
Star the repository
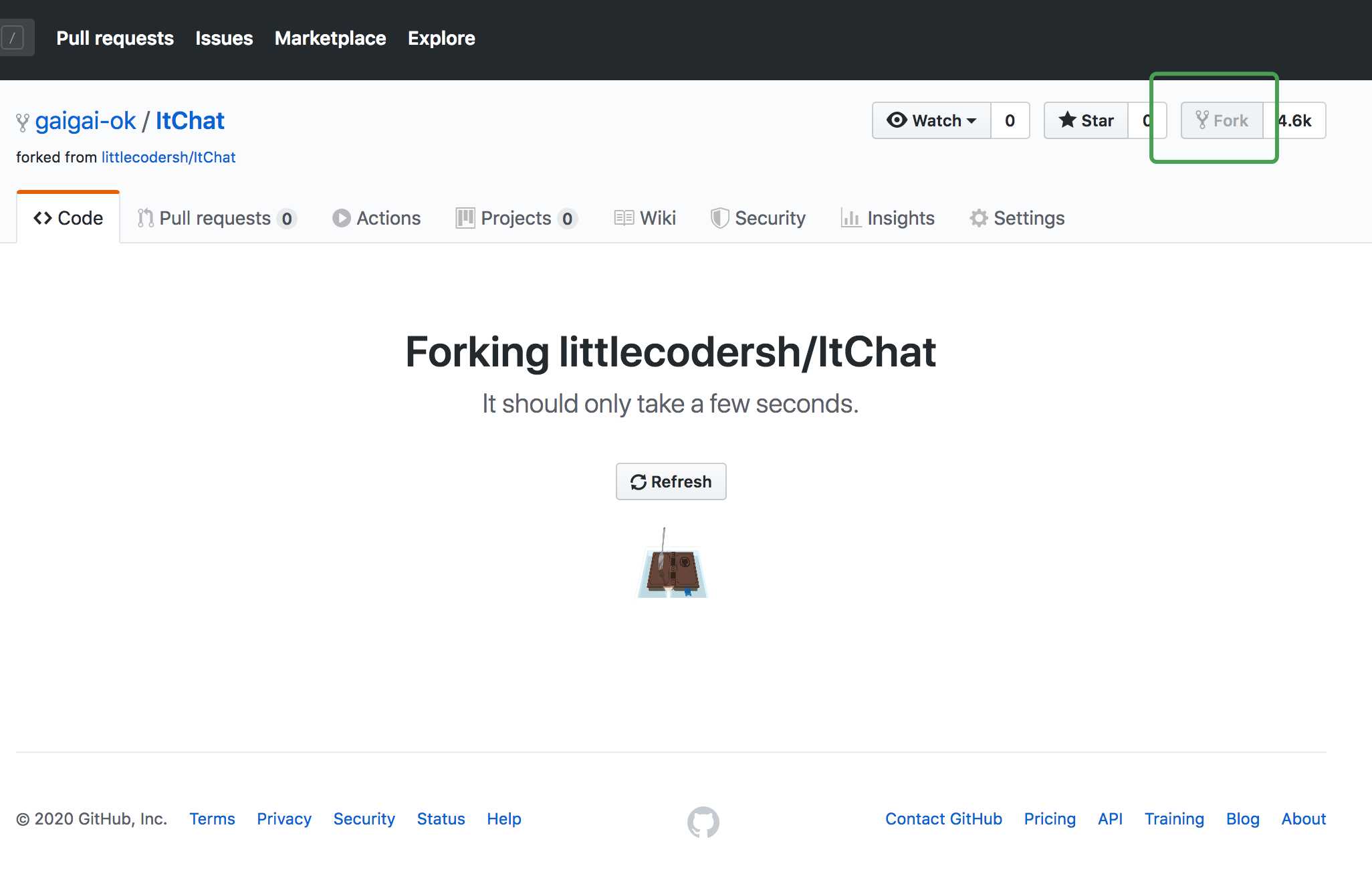point(1087,120)
